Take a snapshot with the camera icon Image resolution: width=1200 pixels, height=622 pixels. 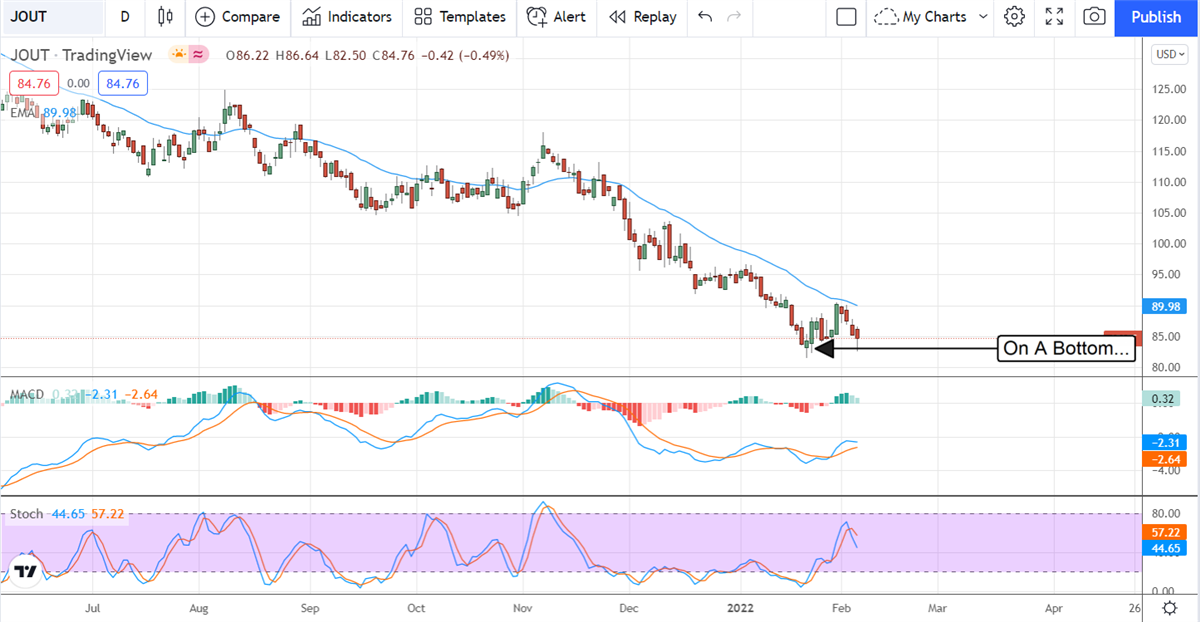[x=1095, y=17]
